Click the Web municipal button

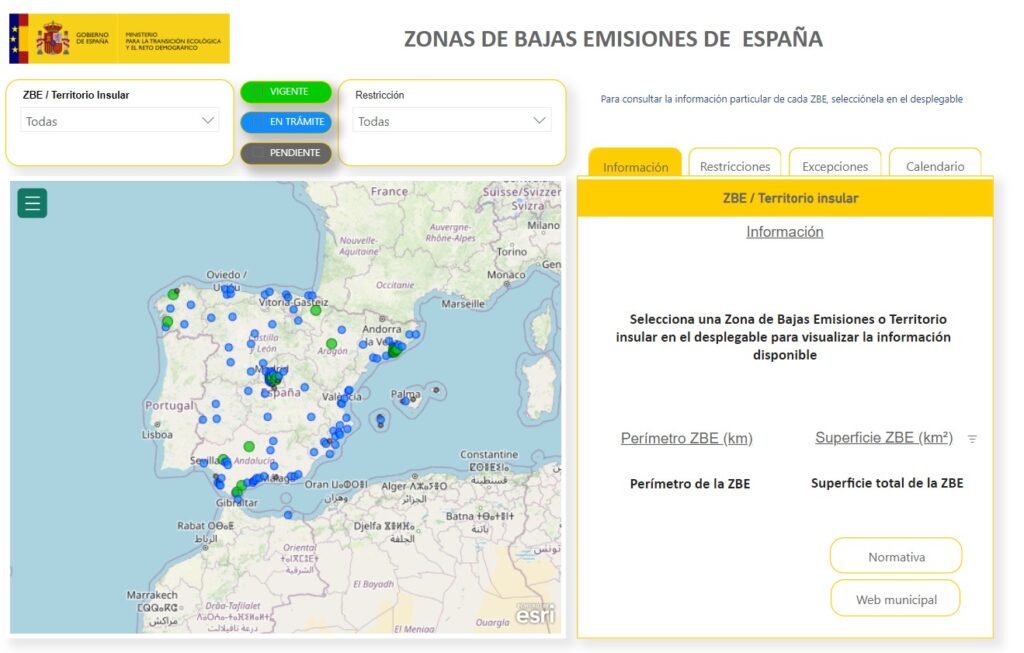click(896, 600)
